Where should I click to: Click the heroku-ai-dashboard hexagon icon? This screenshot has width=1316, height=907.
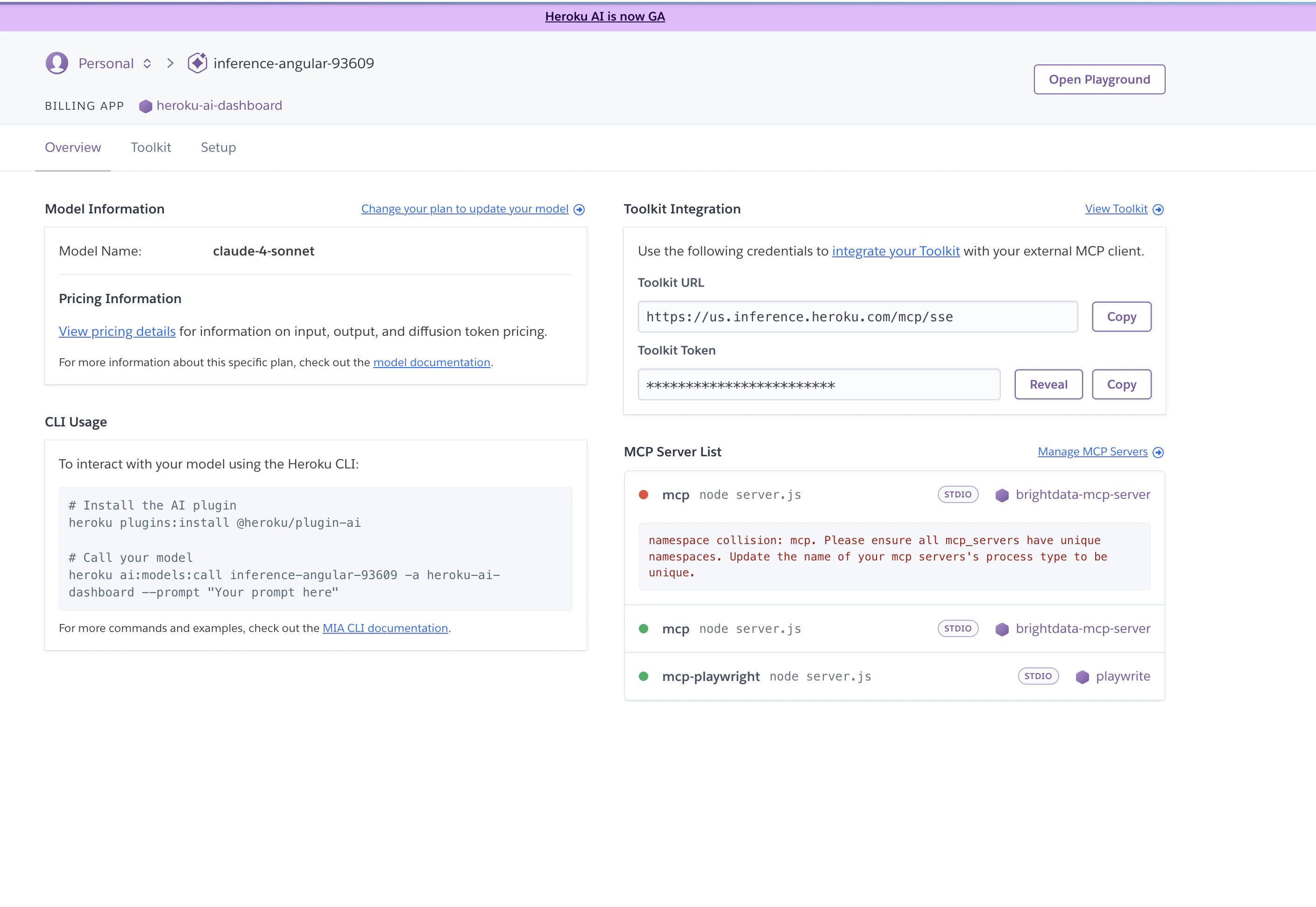(x=146, y=106)
